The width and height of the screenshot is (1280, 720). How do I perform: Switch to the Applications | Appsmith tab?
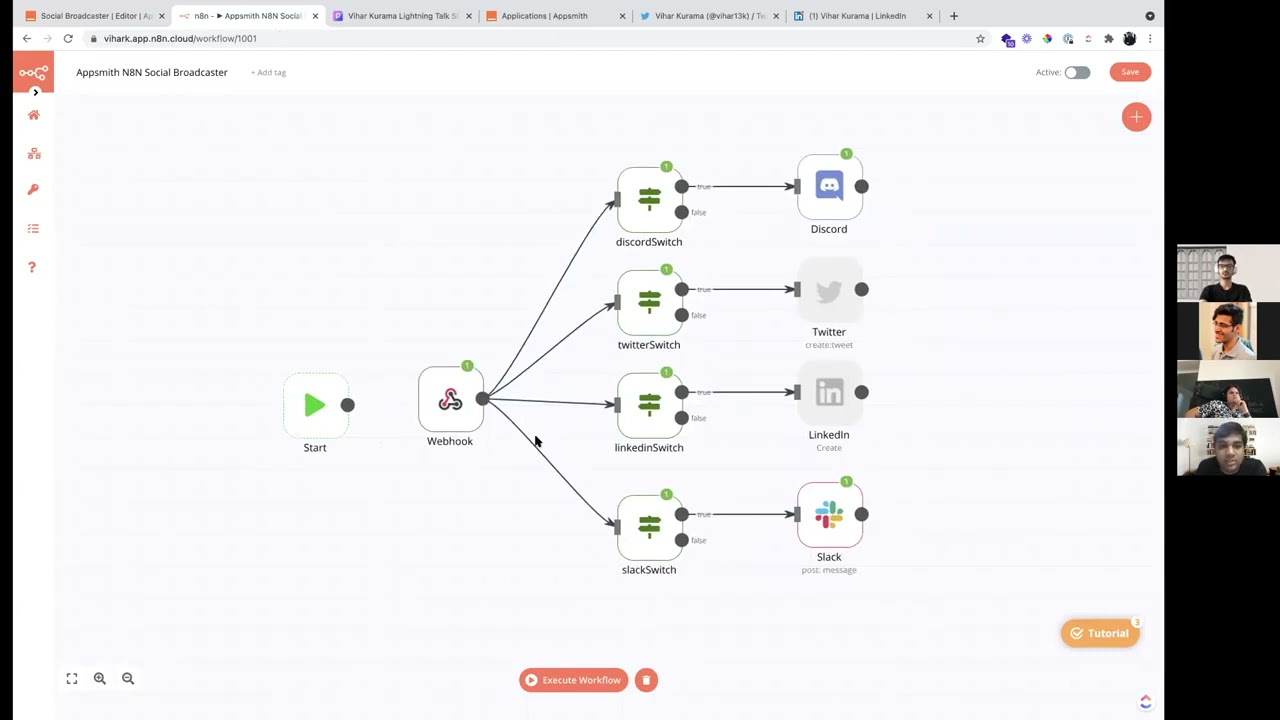pos(545,15)
